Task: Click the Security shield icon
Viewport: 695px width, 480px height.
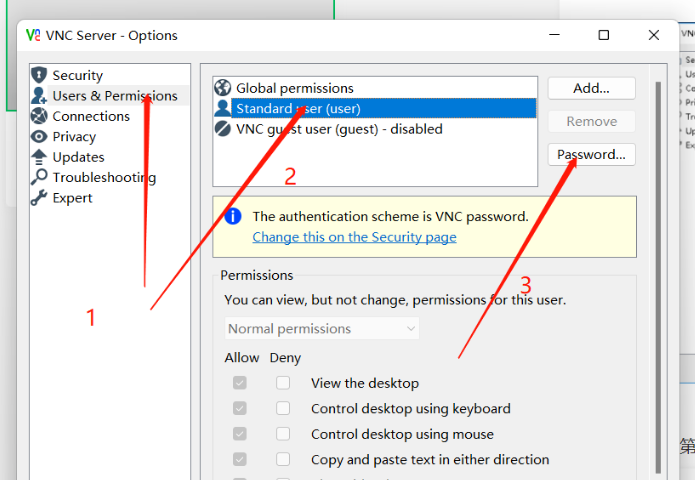Action: click(x=39, y=74)
